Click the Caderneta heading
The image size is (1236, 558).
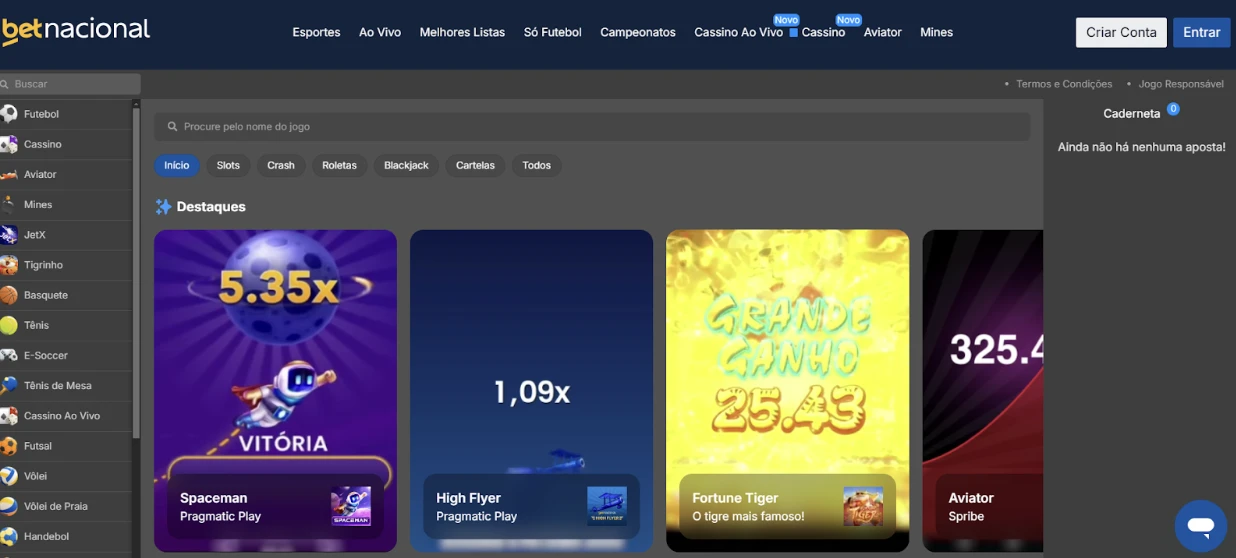coord(1131,114)
